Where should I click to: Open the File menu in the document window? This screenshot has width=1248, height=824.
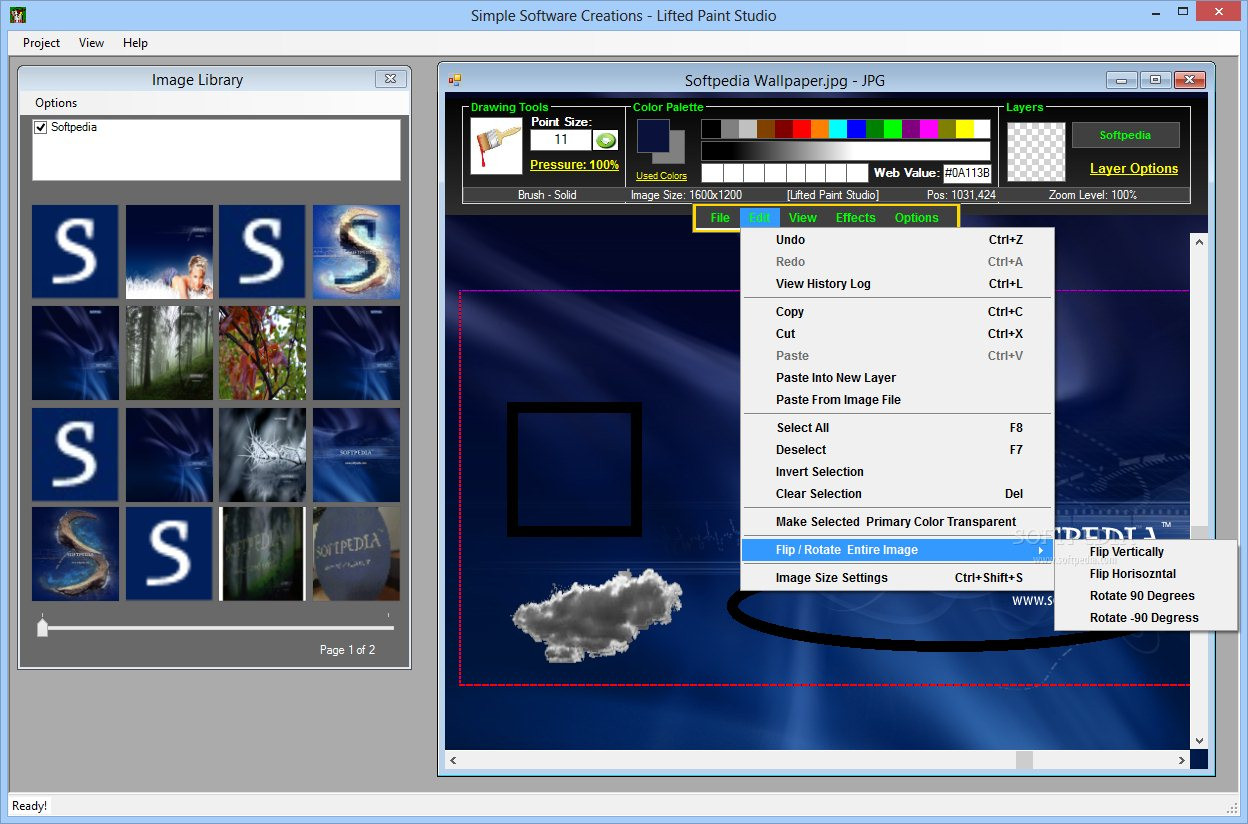tap(720, 218)
